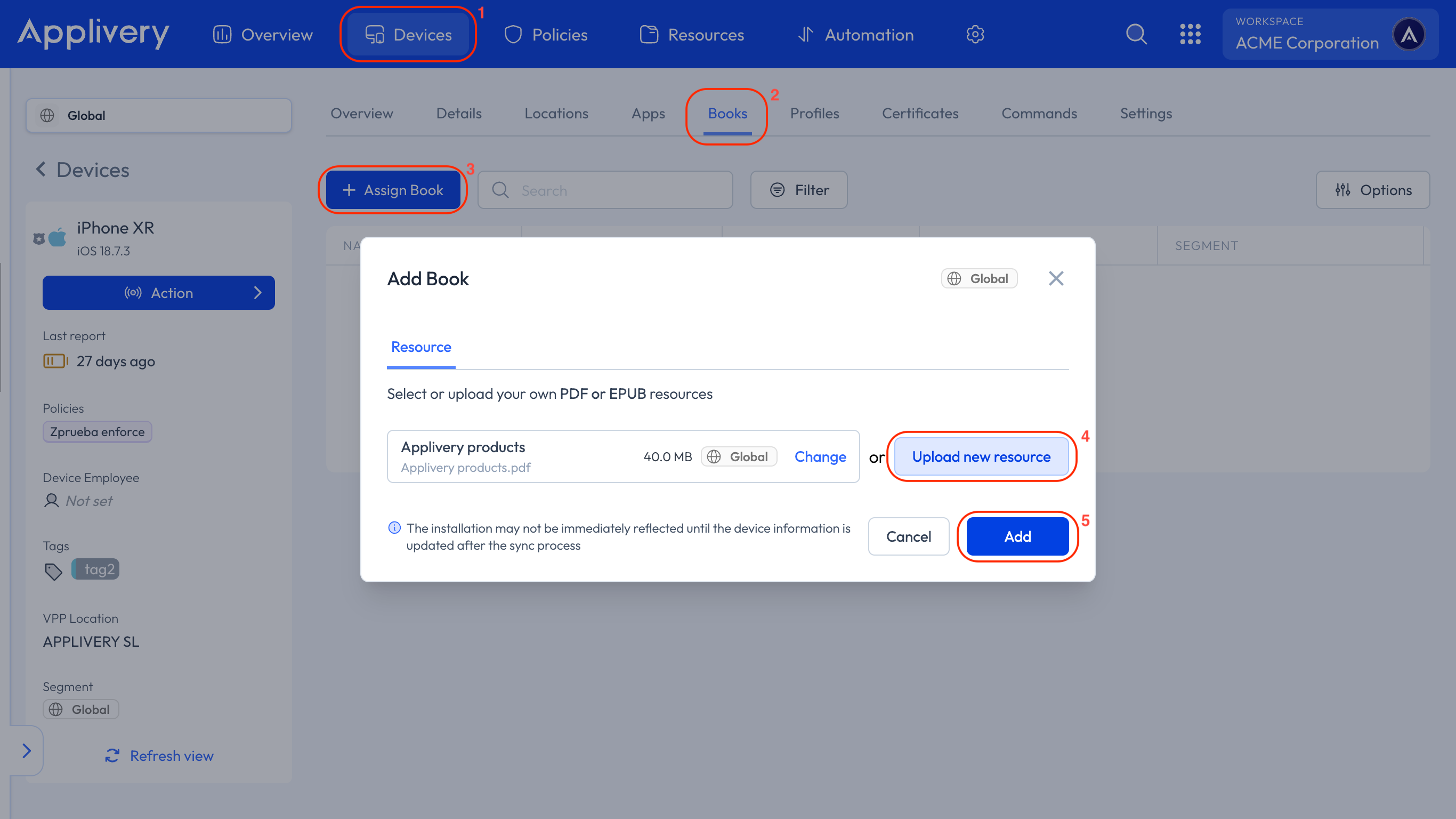
Task: Click the search magnifier in the top bar
Action: click(x=1137, y=34)
